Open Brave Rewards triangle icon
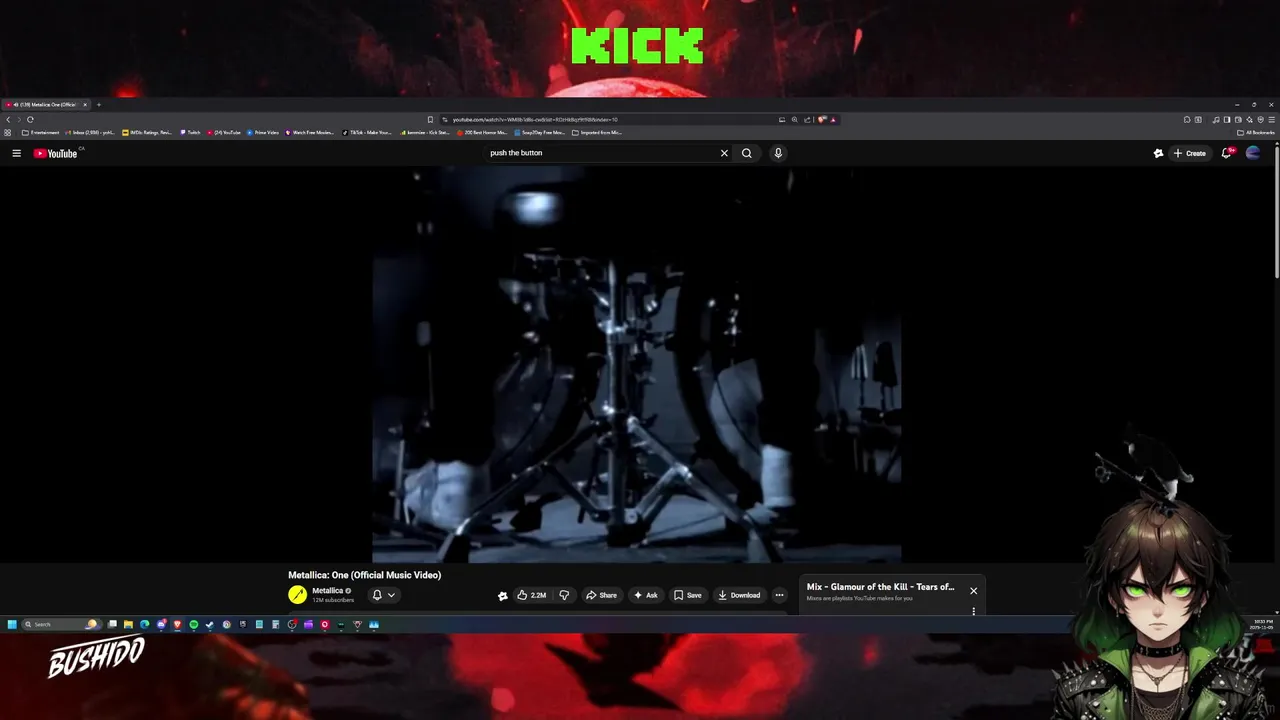1280x720 pixels. pos(833,119)
